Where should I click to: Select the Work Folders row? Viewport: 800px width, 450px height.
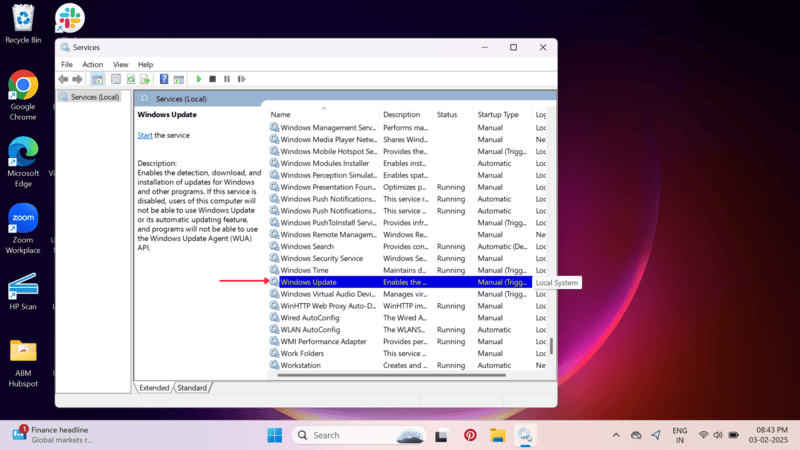click(x=407, y=354)
